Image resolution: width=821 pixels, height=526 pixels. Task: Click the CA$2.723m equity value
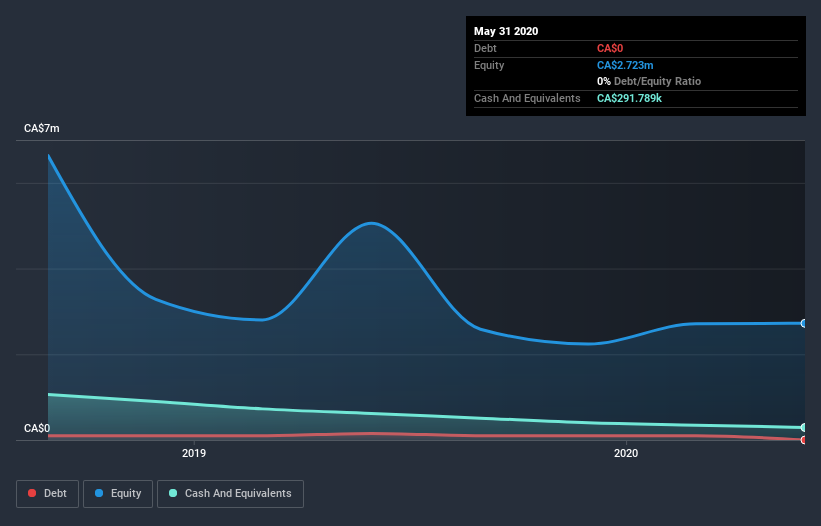click(625, 65)
